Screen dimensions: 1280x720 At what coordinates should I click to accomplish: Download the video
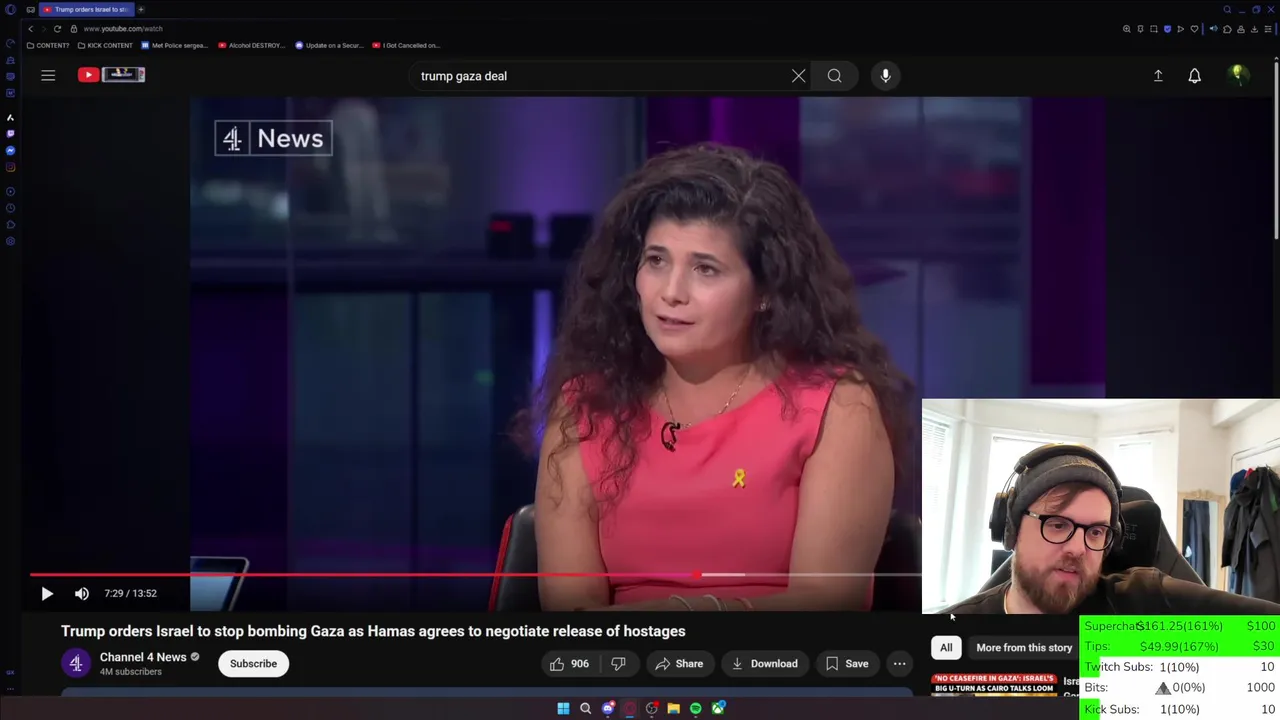(764, 664)
